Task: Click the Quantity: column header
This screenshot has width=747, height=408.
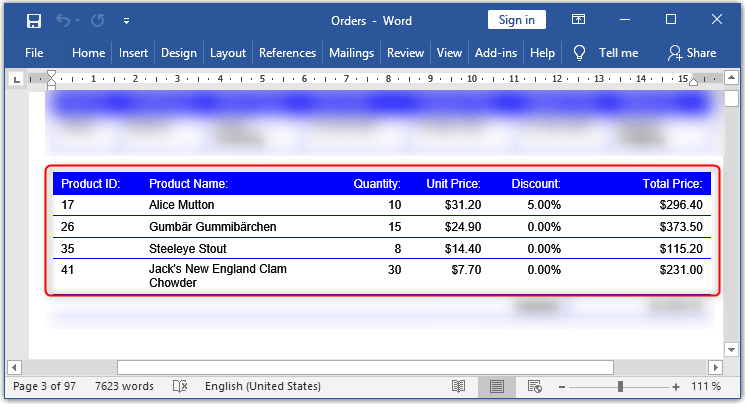Action: (x=377, y=184)
